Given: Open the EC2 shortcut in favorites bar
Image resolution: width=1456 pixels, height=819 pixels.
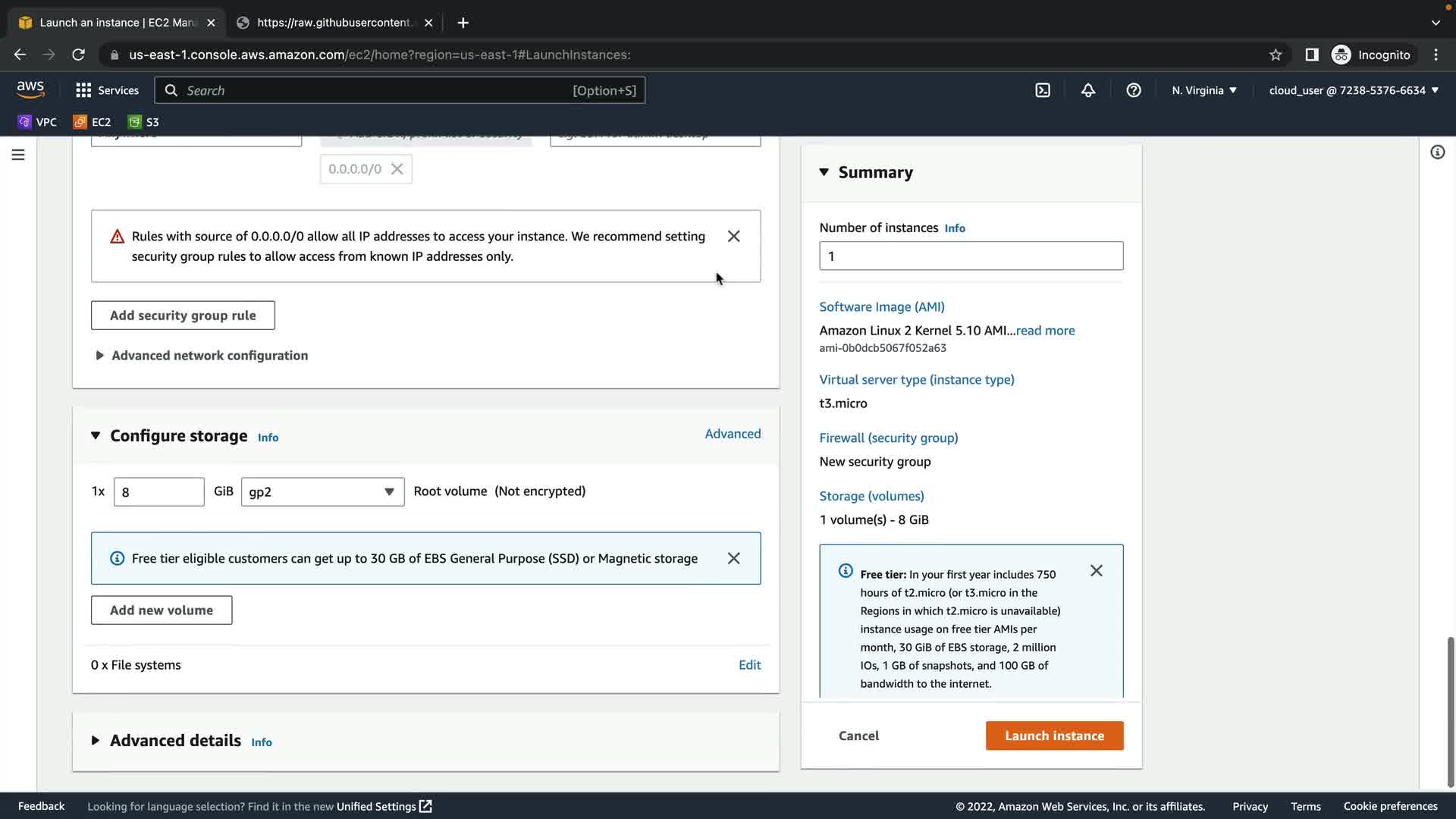Looking at the screenshot, I should pyautogui.click(x=92, y=122).
